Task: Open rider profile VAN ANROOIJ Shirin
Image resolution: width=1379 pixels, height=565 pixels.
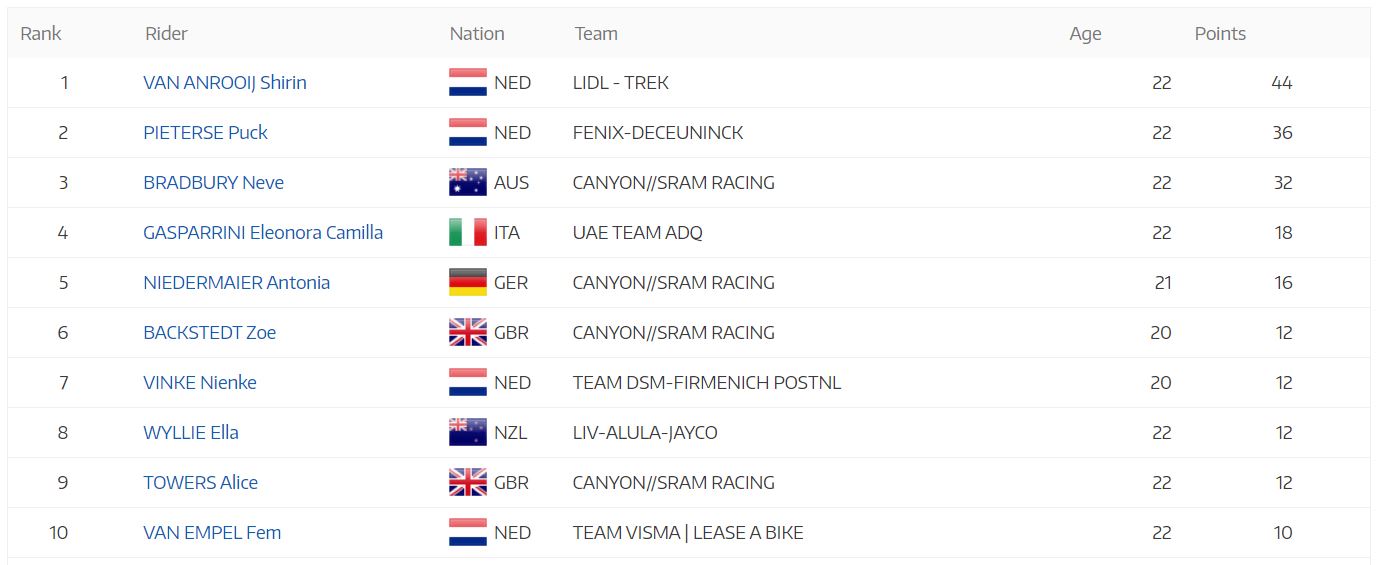Action: tap(225, 82)
